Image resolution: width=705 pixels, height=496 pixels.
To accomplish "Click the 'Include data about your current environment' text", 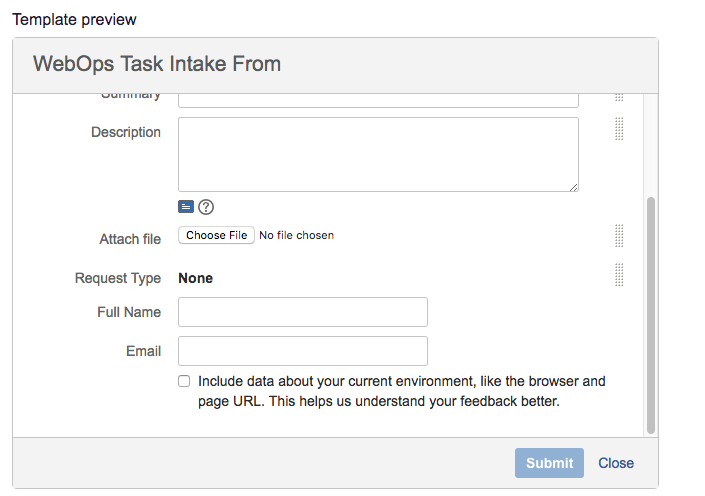I will (x=402, y=391).
